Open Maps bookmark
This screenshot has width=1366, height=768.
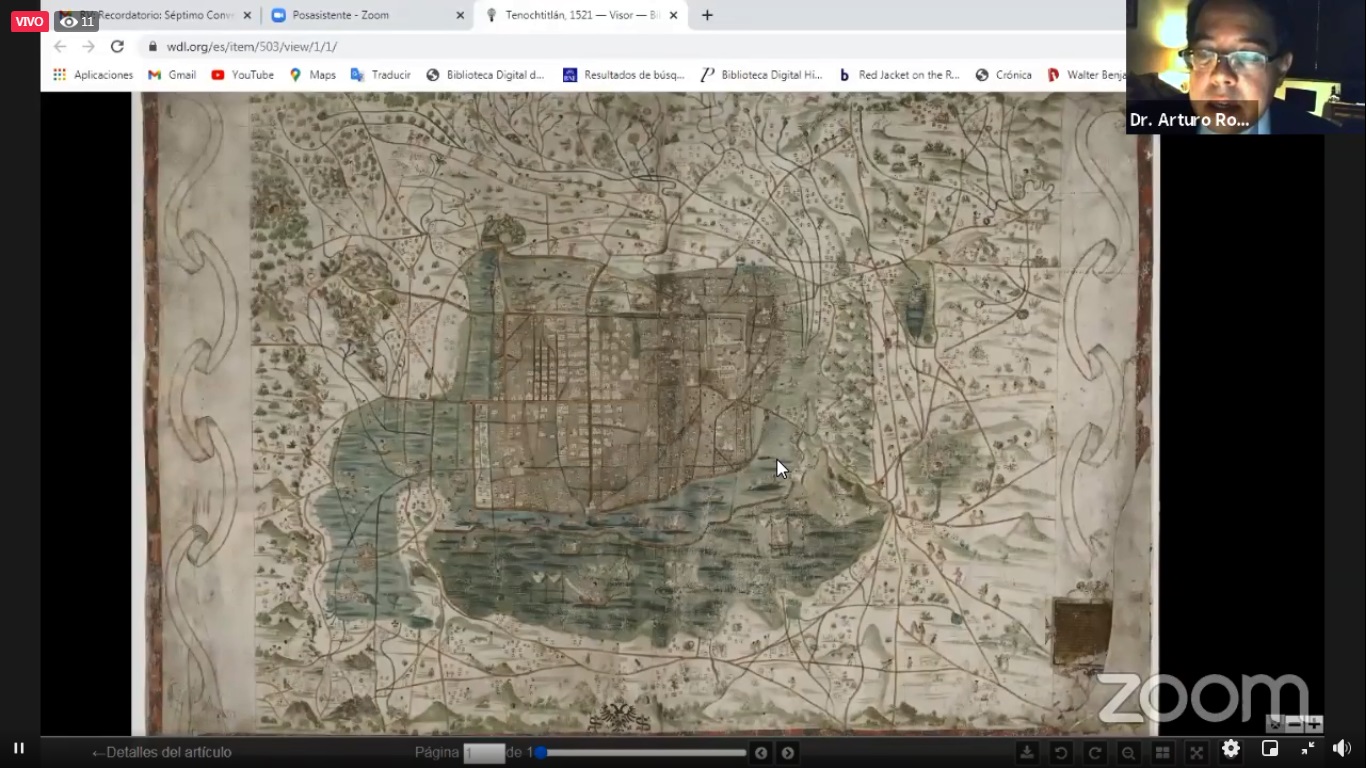coord(313,75)
